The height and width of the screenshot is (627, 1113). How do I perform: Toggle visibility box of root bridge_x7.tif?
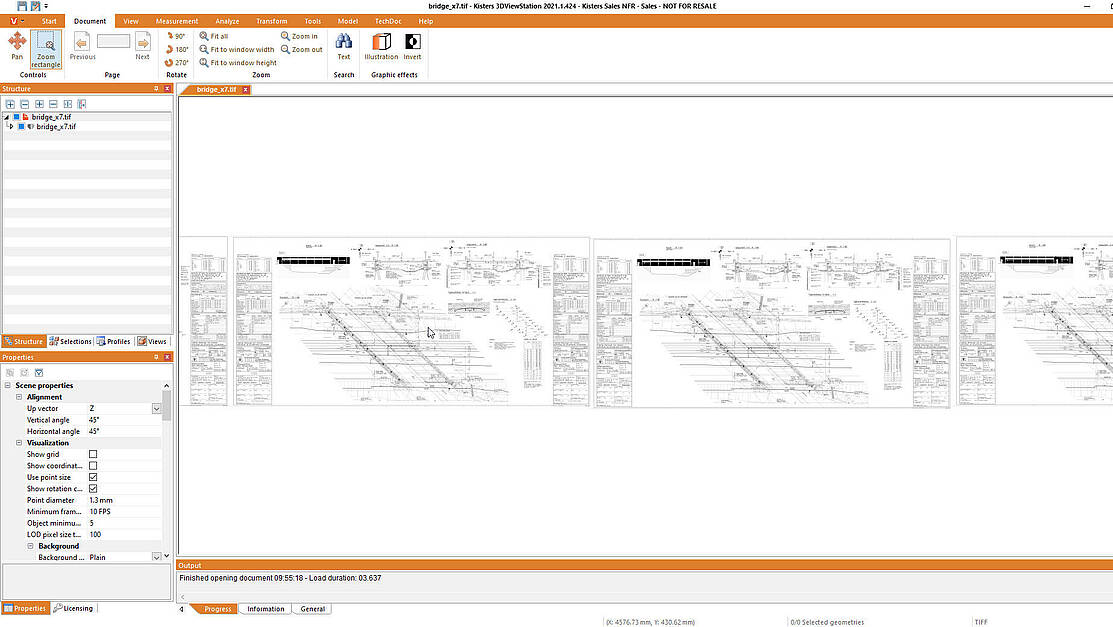click(x=16, y=117)
